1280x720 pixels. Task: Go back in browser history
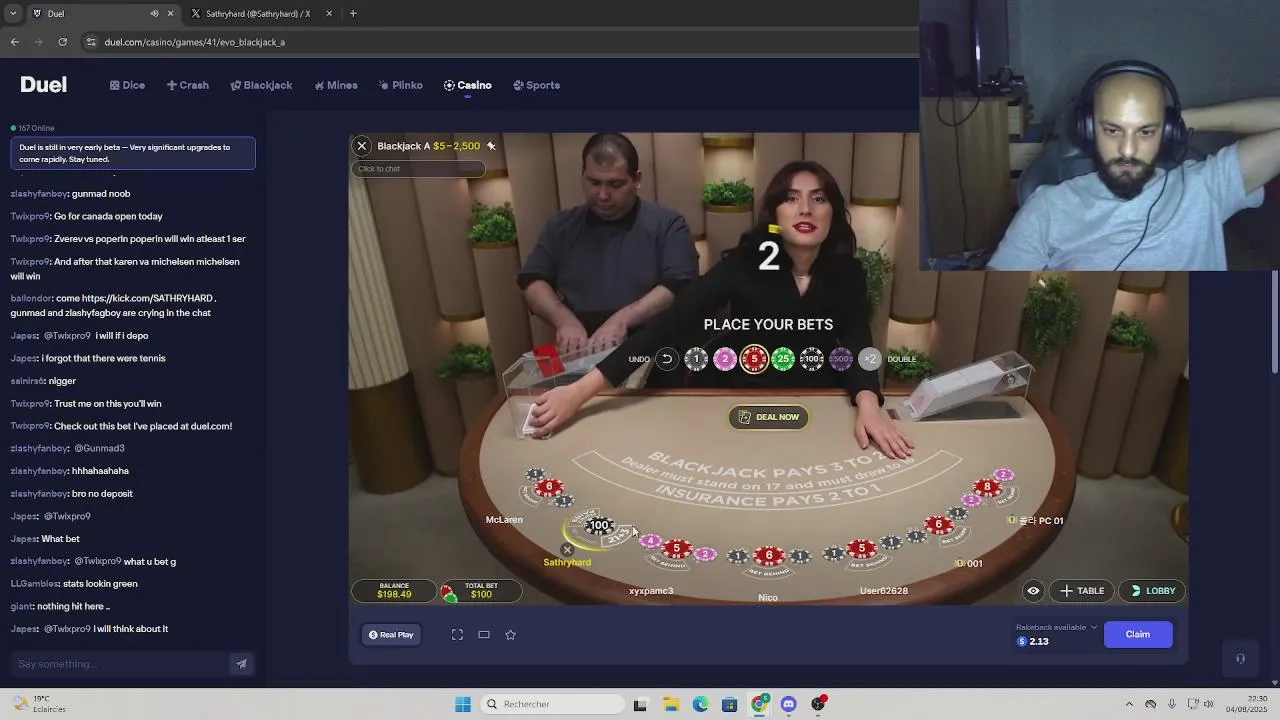tap(15, 42)
